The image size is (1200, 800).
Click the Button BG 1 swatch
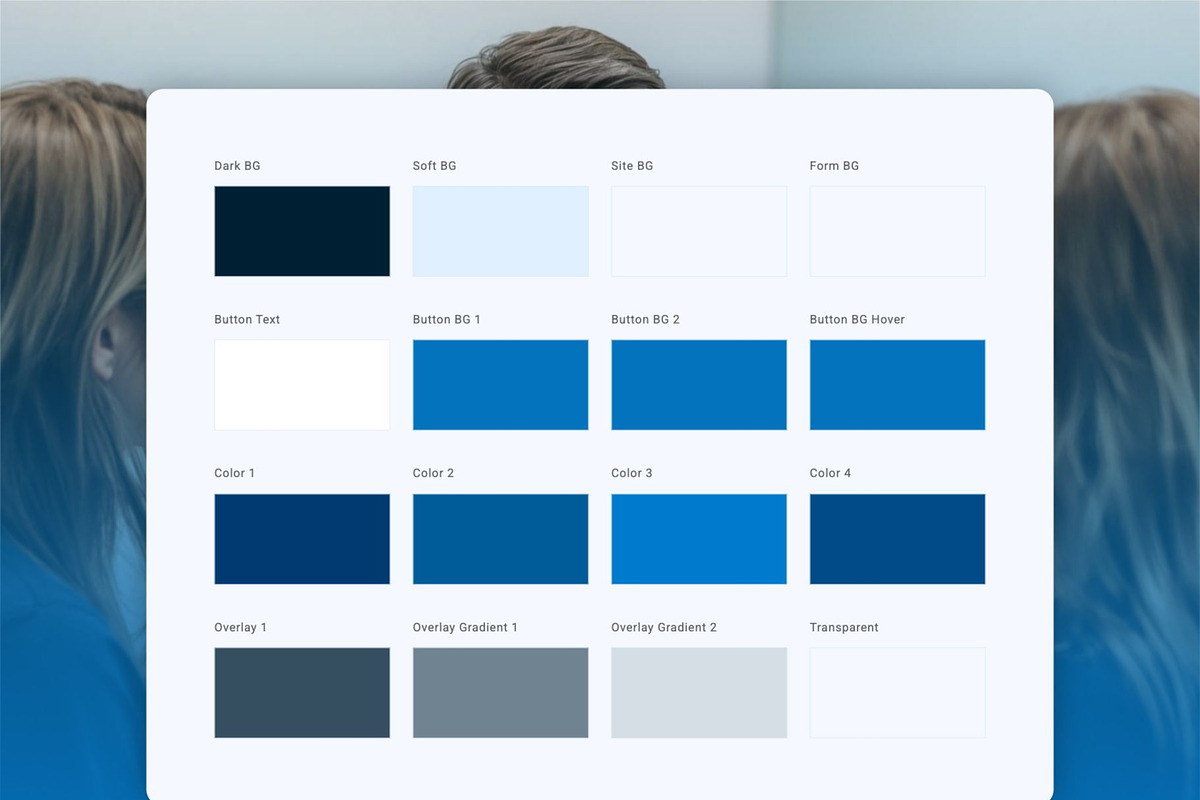pyautogui.click(x=501, y=385)
